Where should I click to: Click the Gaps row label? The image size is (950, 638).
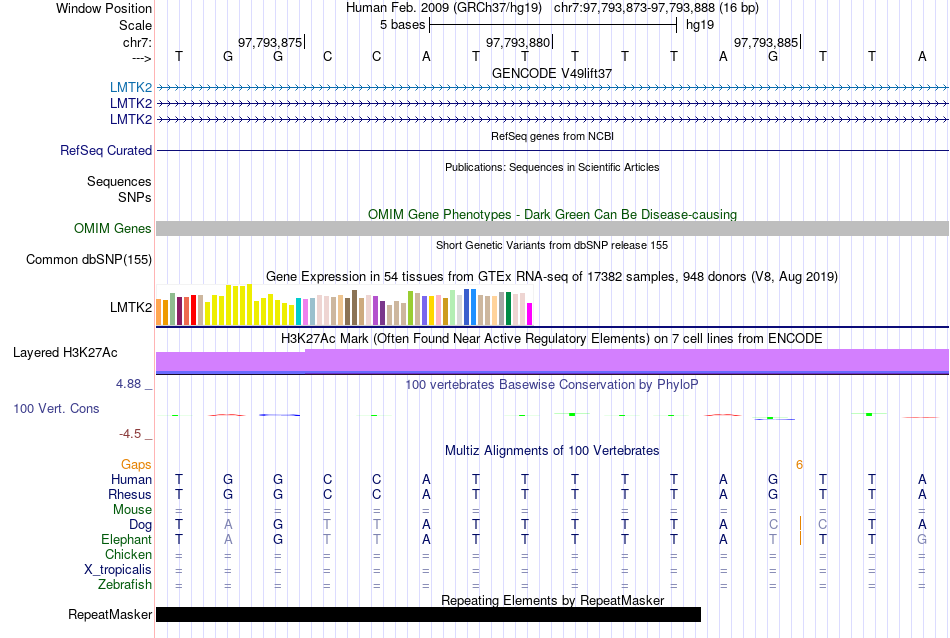[x=136, y=465]
